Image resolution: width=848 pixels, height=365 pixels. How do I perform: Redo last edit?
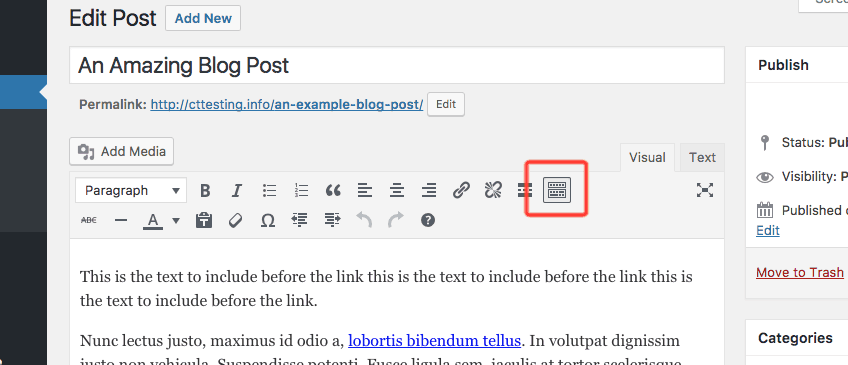click(x=396, y=220)
